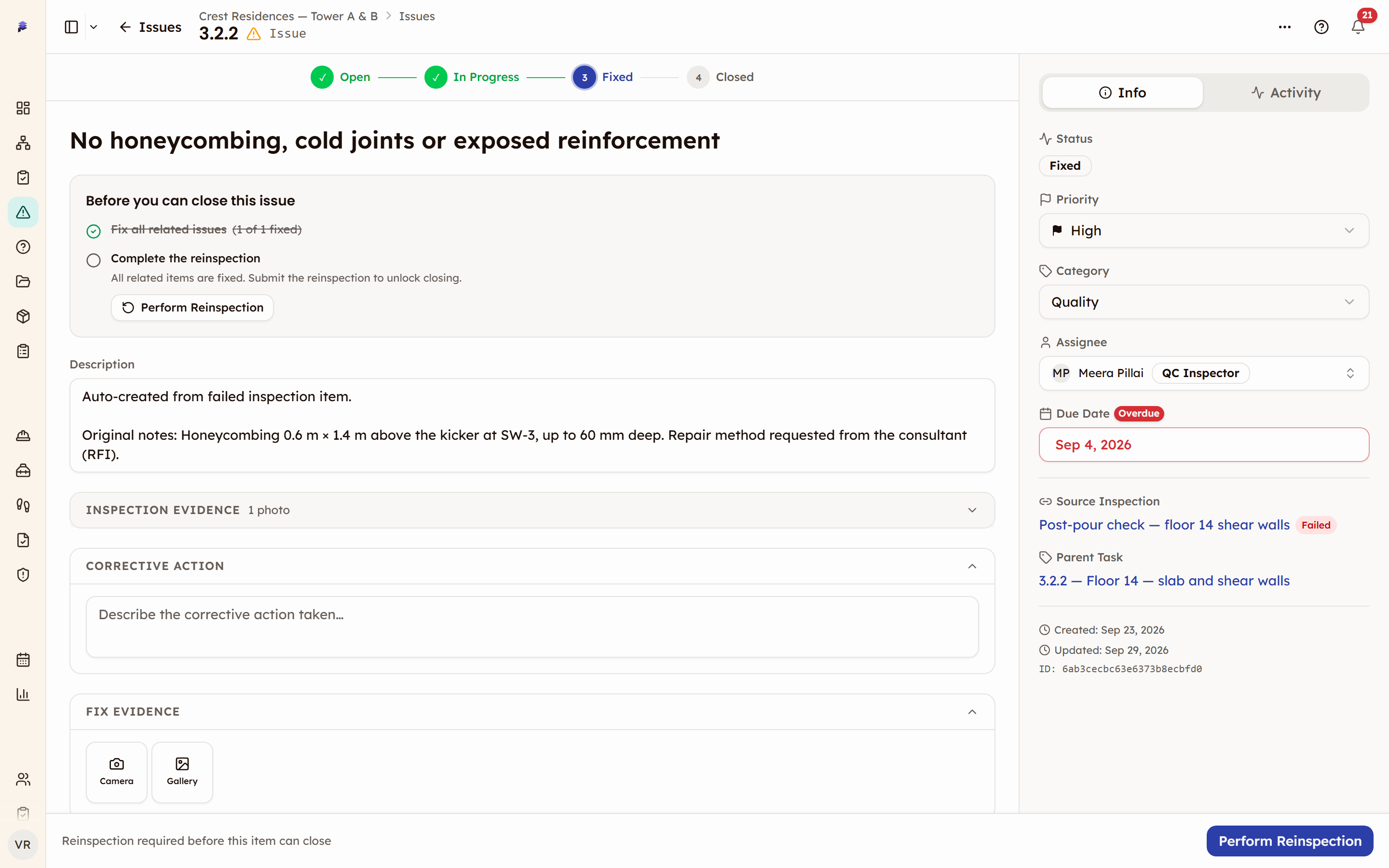The image size is (1389, 868).
Task: Click the help question mark icon in header
Action: click(1321, 27)
